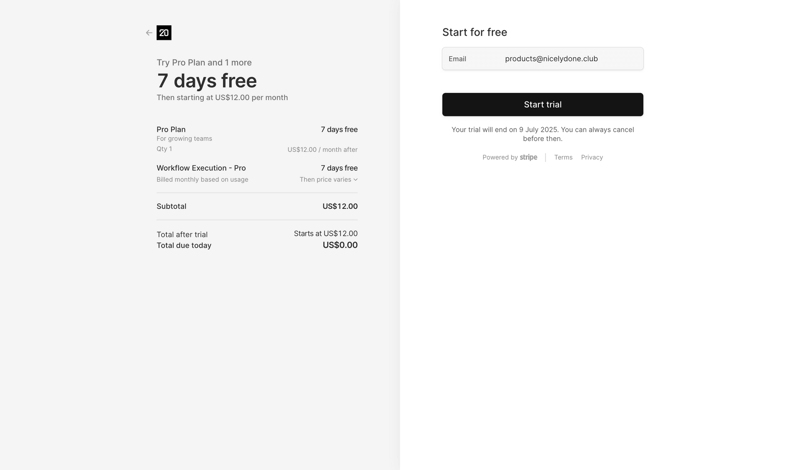800x470 pixels.
Task: Select the Pro Plan line item title
Action: point(171,129)
